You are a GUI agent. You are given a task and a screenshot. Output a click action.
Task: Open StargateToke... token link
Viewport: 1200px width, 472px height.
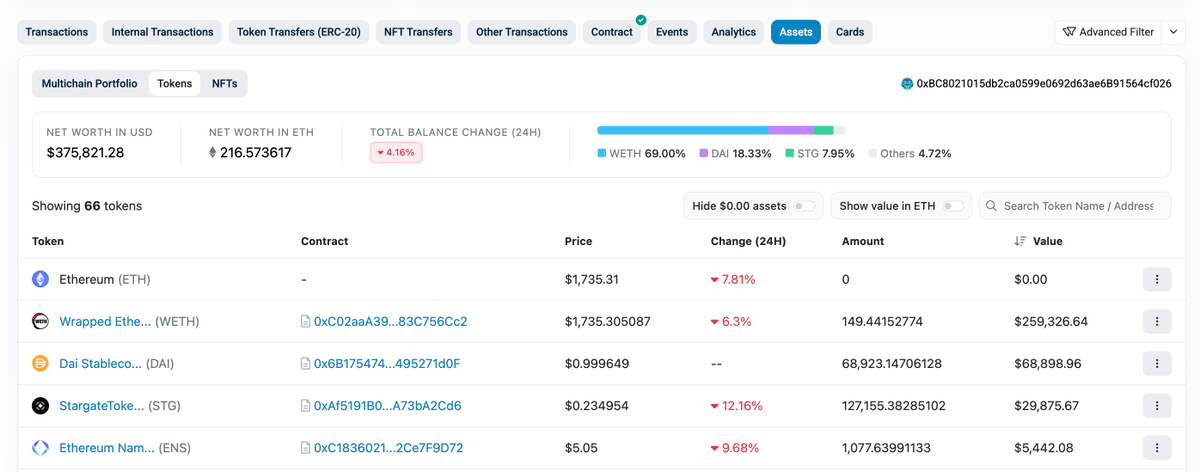tap(102, 406)
